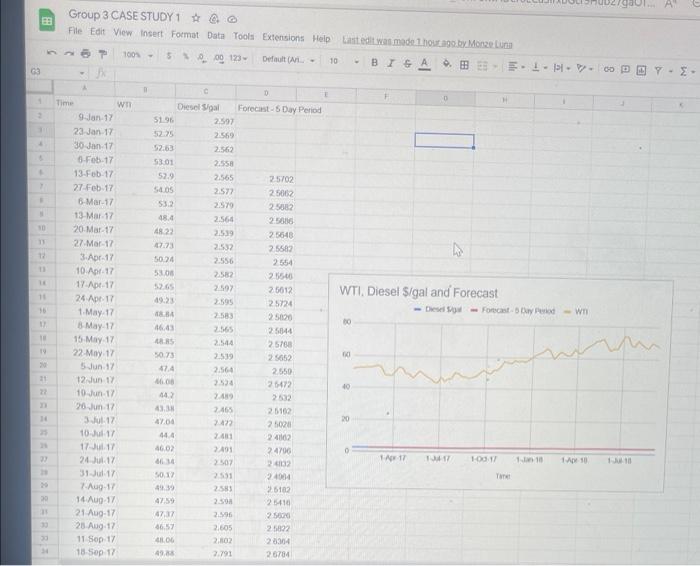700x566 pixels.
Task: Open the fill color picker
Action: (447, 64)
